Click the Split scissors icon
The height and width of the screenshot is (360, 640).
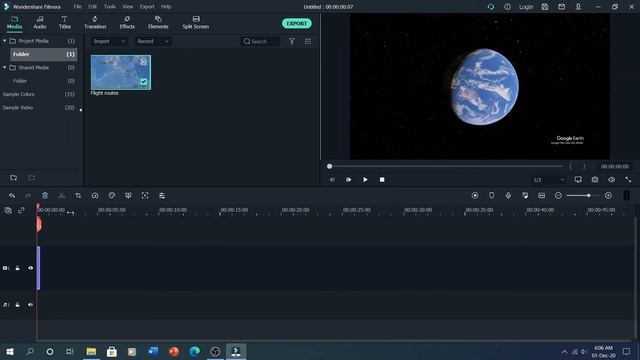[x=62, y=196]
